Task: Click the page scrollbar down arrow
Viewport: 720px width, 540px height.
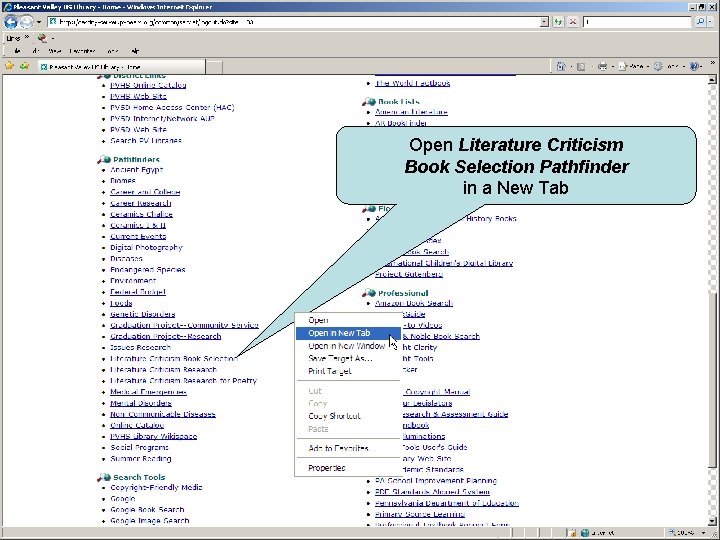Action: tap(712, 522)
